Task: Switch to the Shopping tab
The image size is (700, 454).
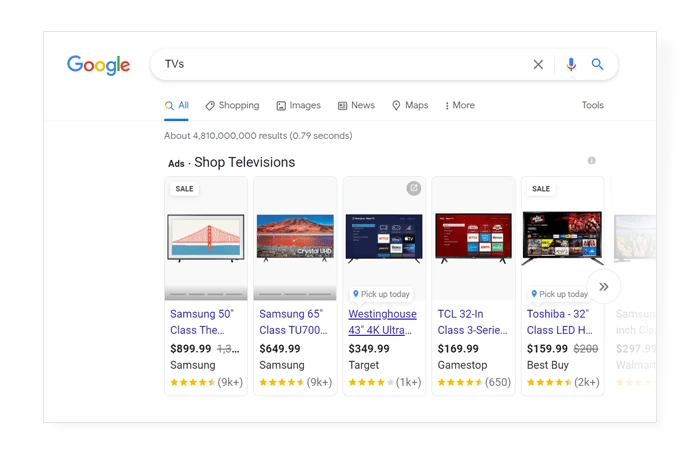Action: 232,105
